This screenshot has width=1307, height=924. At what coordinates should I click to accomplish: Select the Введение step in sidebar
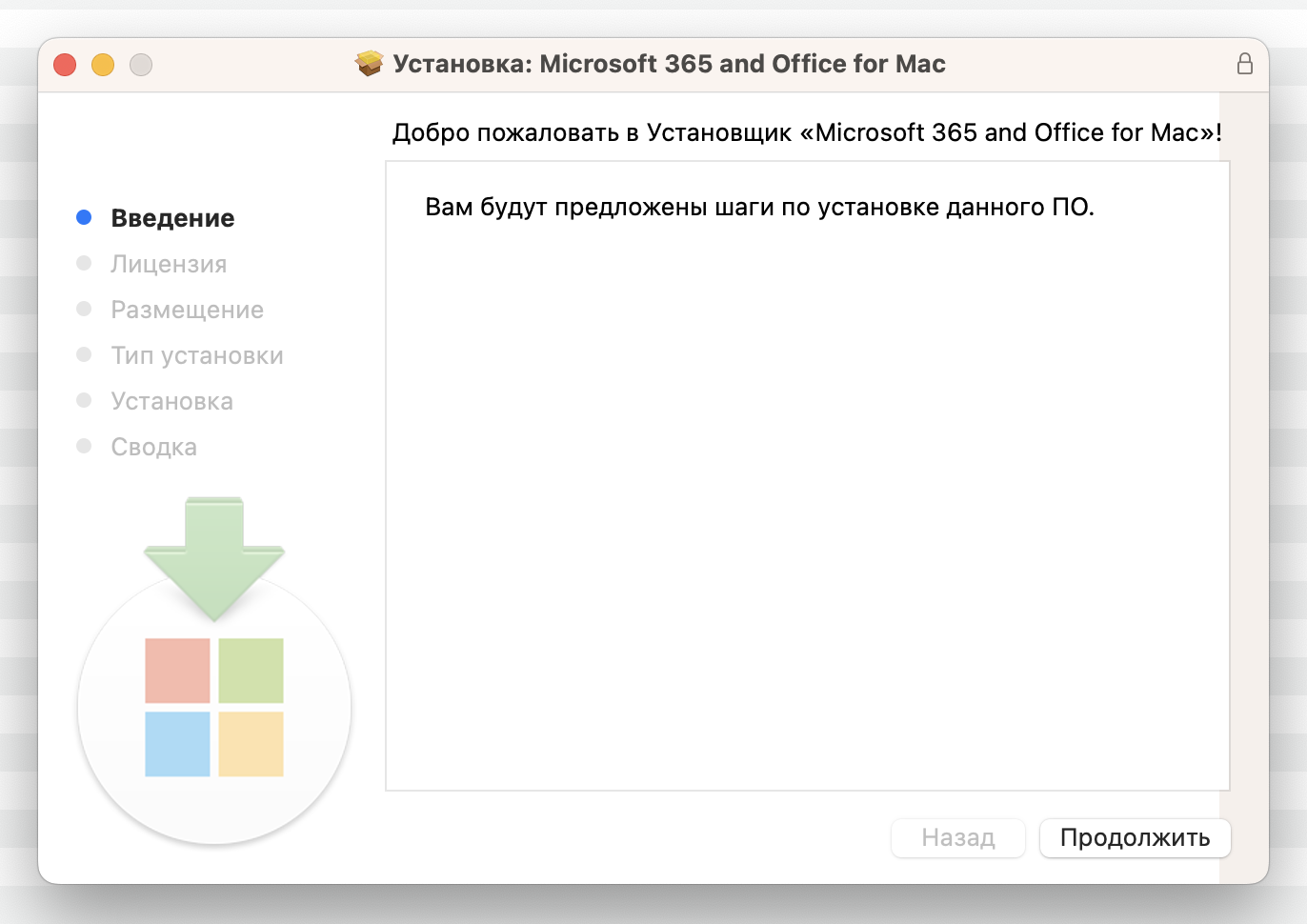click(x=172, y=218)
